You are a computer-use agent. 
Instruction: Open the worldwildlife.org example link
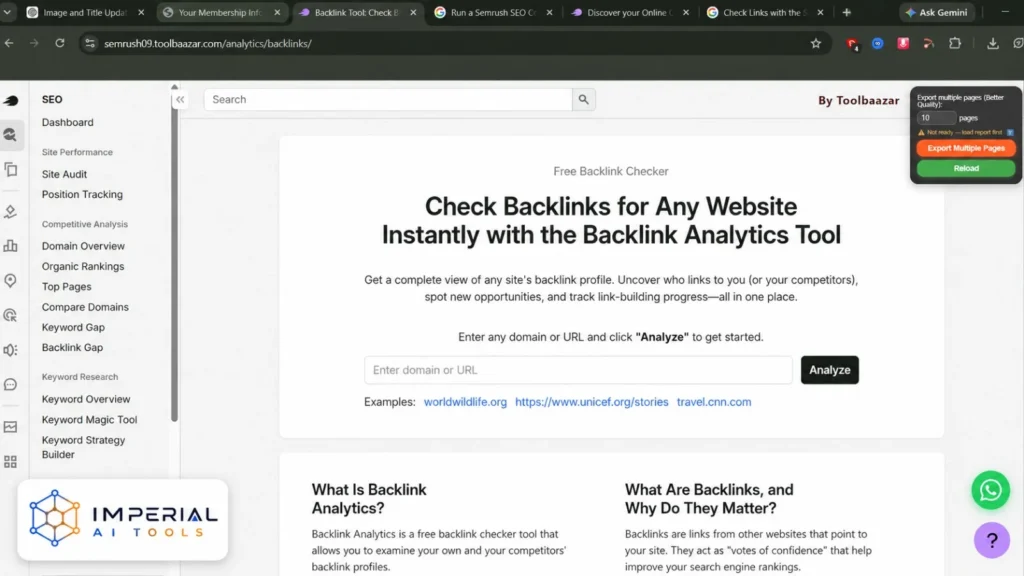(465, 402)
